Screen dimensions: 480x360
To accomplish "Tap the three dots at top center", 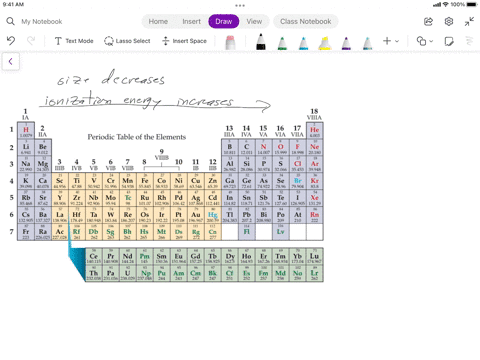I will pos(240,5).
